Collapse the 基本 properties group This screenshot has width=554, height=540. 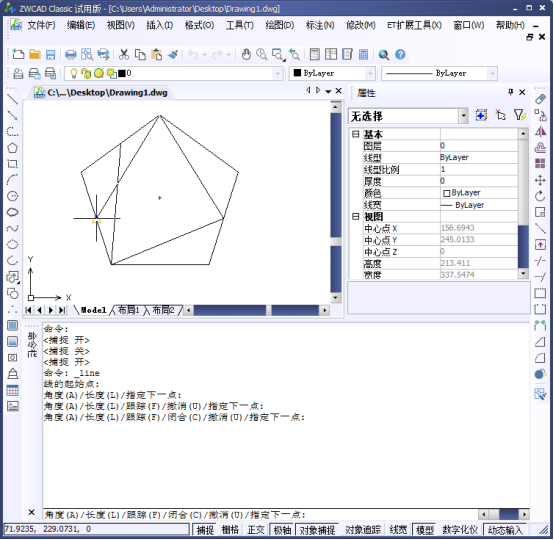(x=355, y=134)
